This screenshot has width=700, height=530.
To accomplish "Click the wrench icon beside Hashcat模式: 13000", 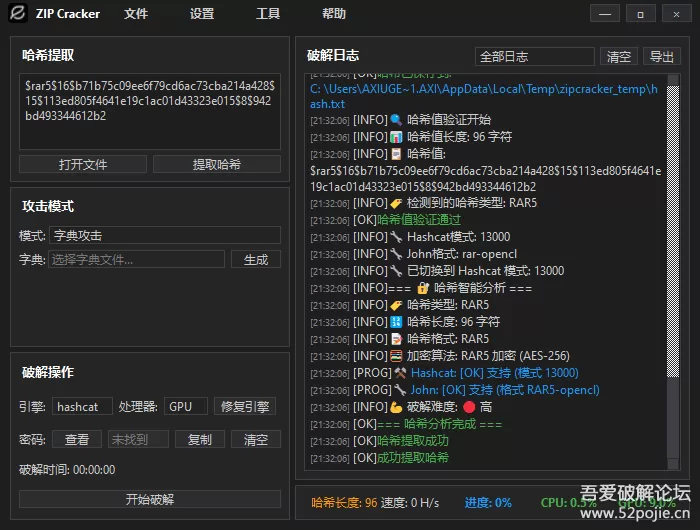I will (396, 237).
